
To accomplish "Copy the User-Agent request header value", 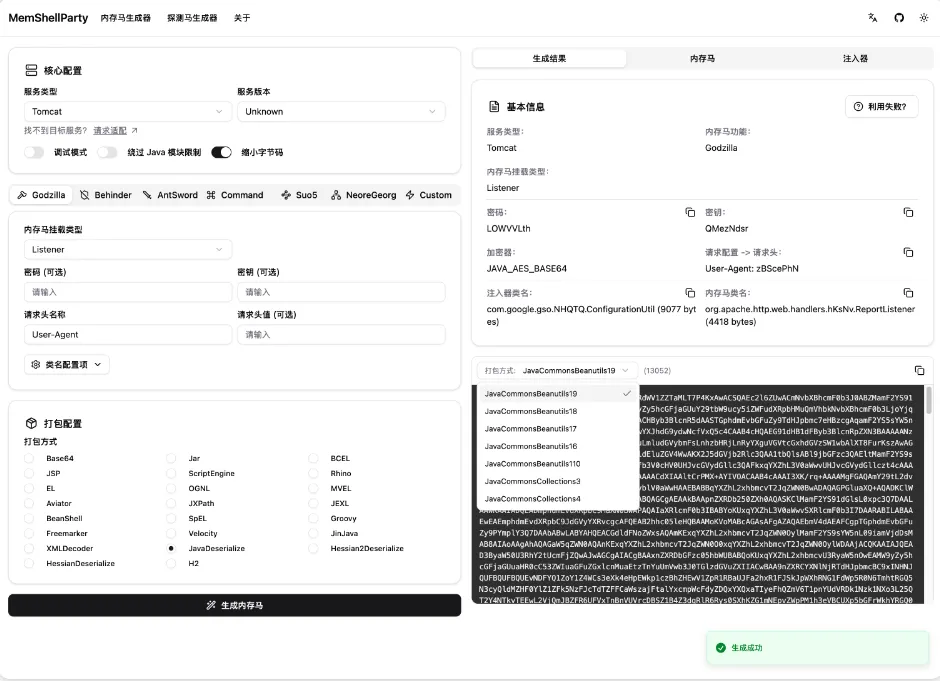I will [908, 252].
